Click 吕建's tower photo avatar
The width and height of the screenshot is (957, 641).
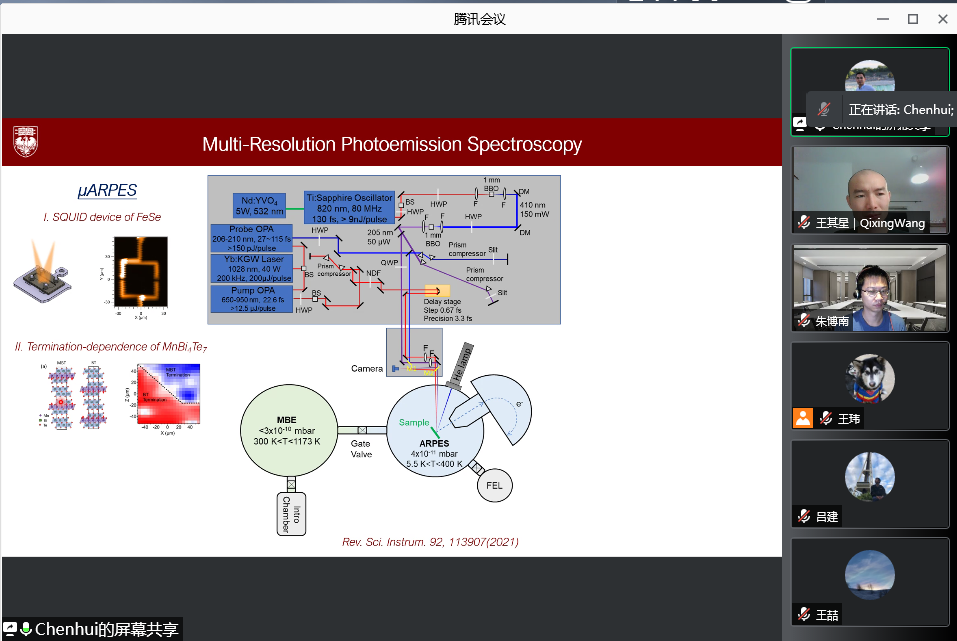[869, 476]
